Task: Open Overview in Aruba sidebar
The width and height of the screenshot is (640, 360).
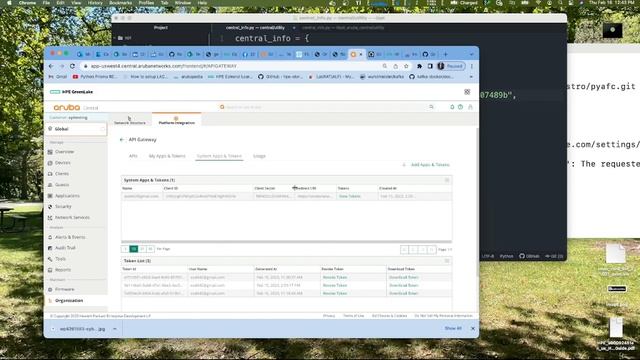Action: coord(64,152)
